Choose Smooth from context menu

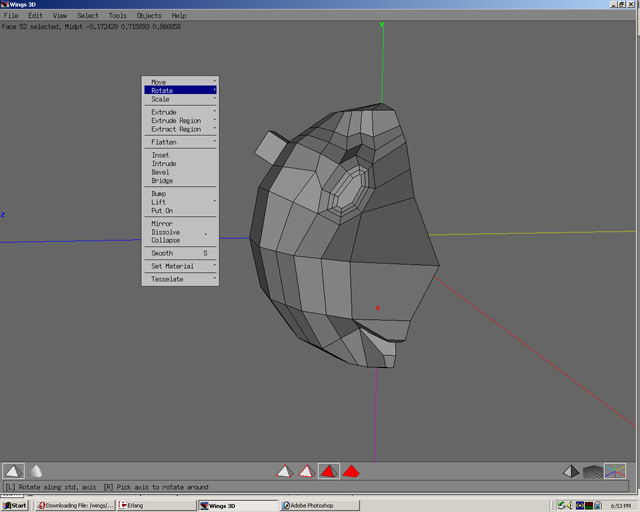(x=180, y=253)
